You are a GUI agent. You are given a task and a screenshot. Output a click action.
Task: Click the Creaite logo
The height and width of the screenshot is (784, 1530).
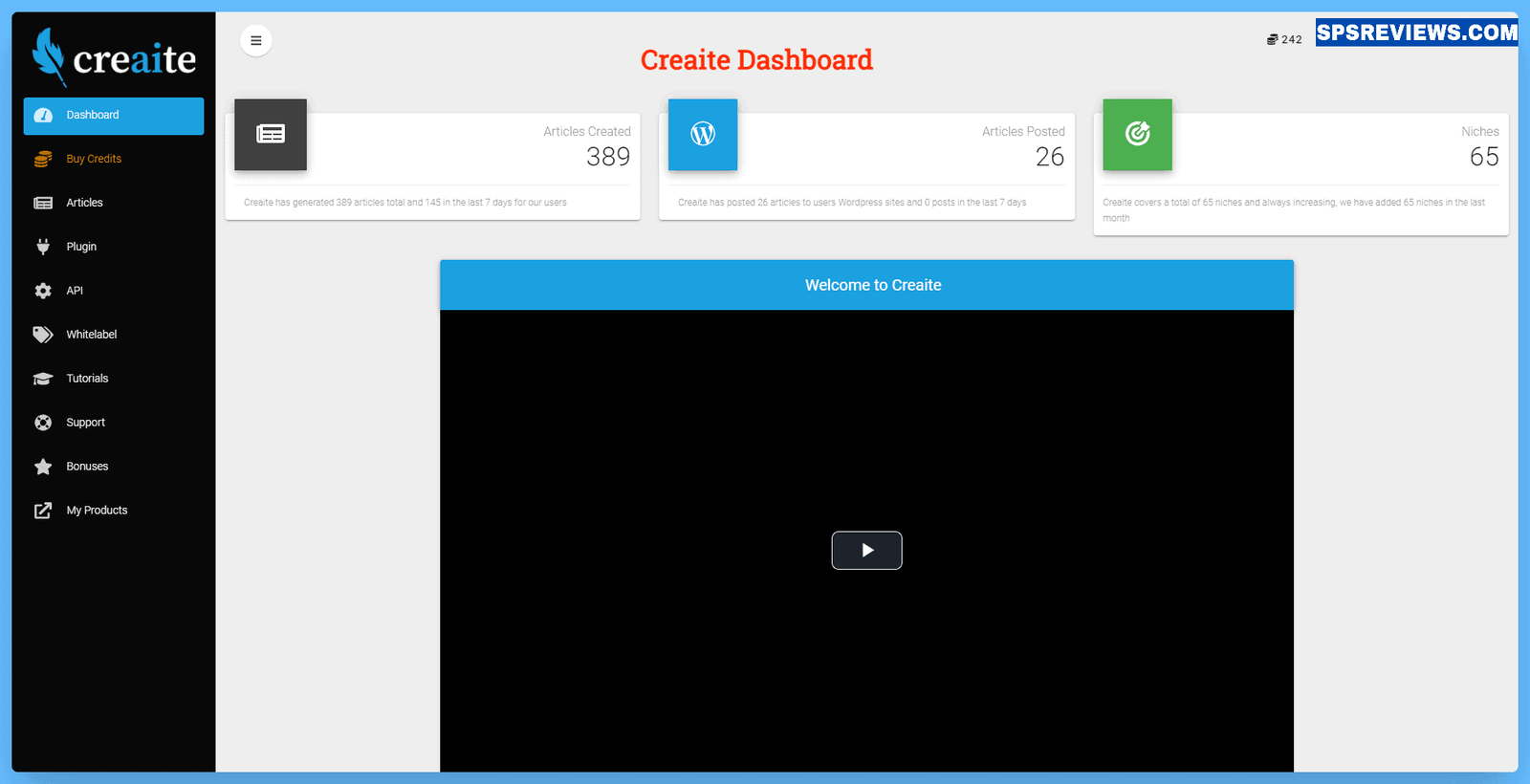coord(114,56)
